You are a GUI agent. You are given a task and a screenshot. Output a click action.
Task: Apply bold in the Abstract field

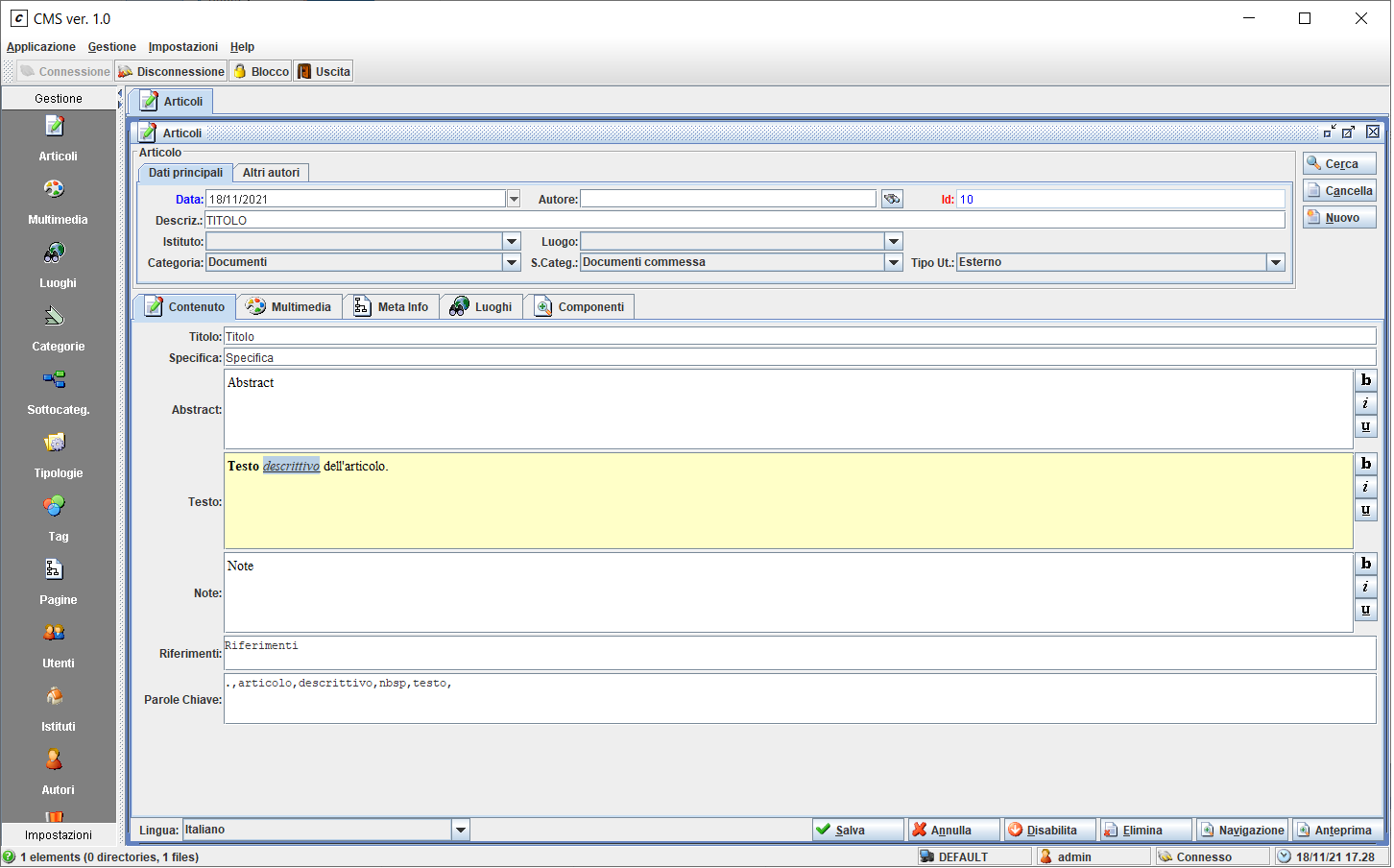tap(1365, 380)
